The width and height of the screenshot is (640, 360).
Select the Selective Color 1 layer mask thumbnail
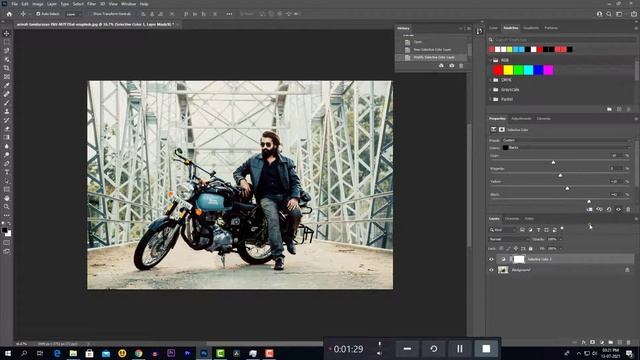coord(519,259)
